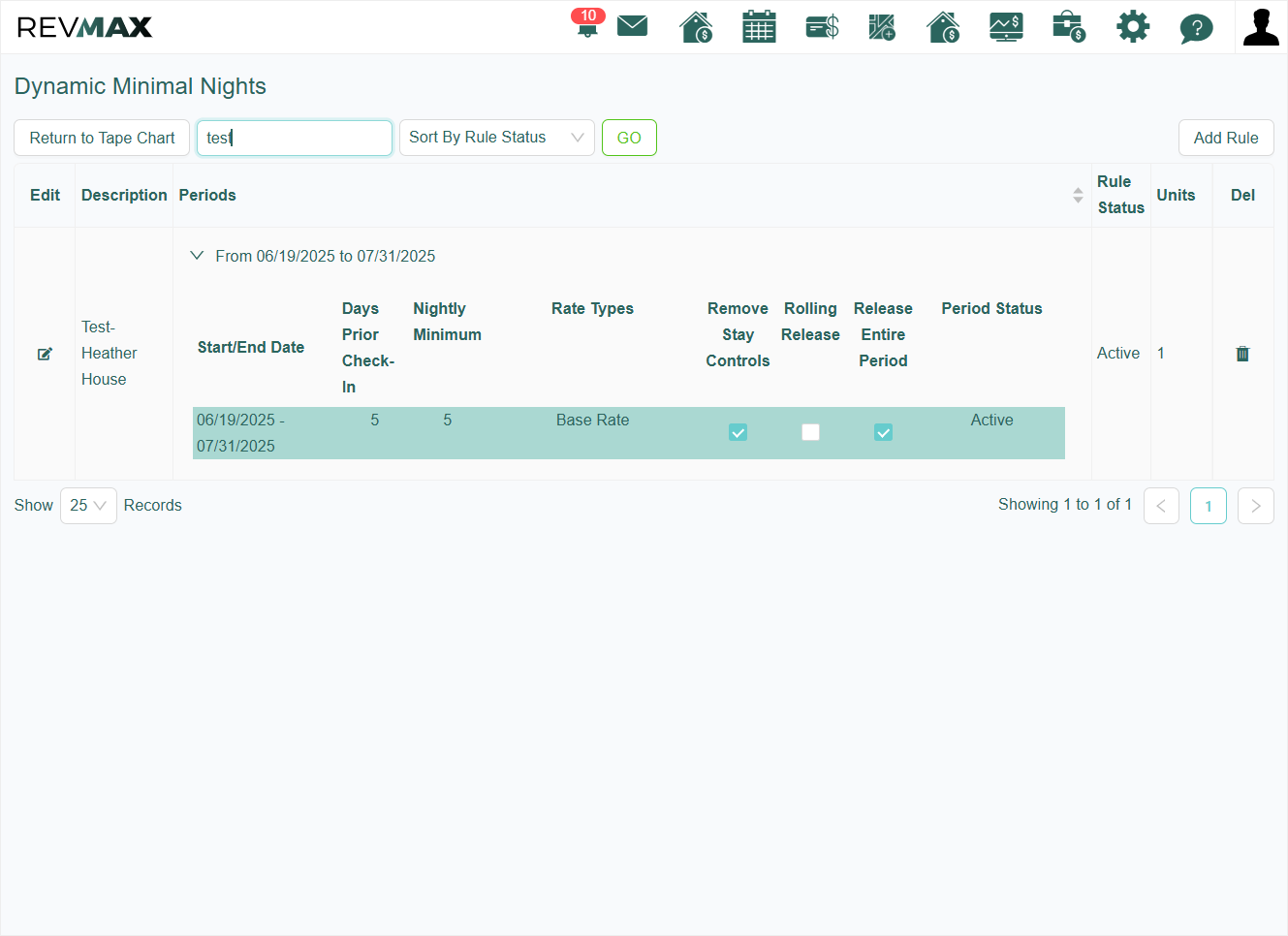The height and width of the screenshot is (936, 1288).
Task: Open the settings gear icon
Action: (1132, 26)
